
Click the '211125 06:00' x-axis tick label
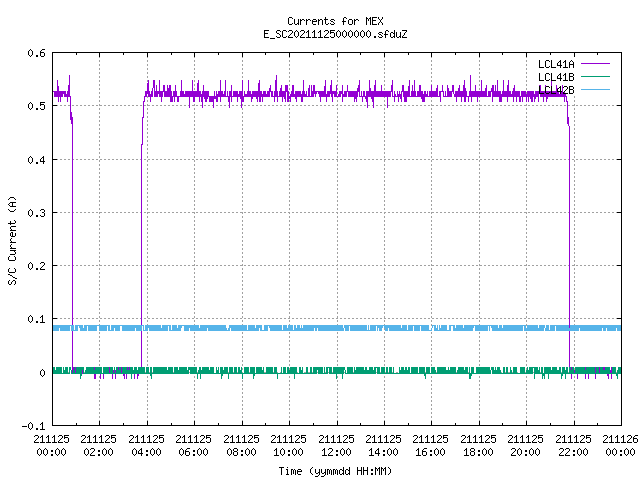[193, 446]
